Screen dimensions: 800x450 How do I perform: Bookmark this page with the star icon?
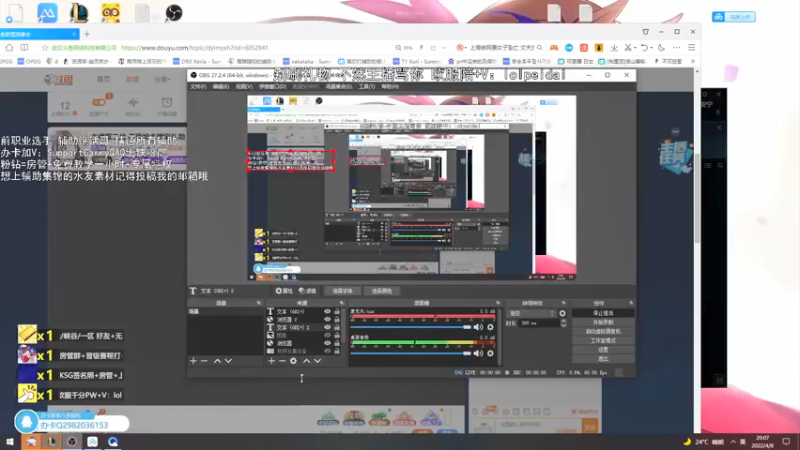point(44,47)
